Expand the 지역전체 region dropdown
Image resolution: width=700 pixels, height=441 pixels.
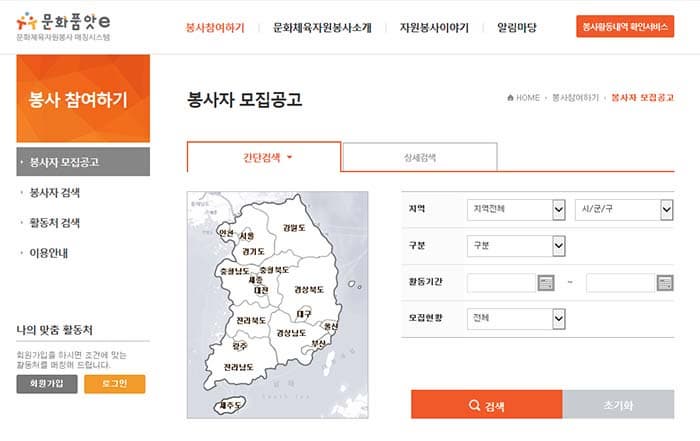click(516, 209)
